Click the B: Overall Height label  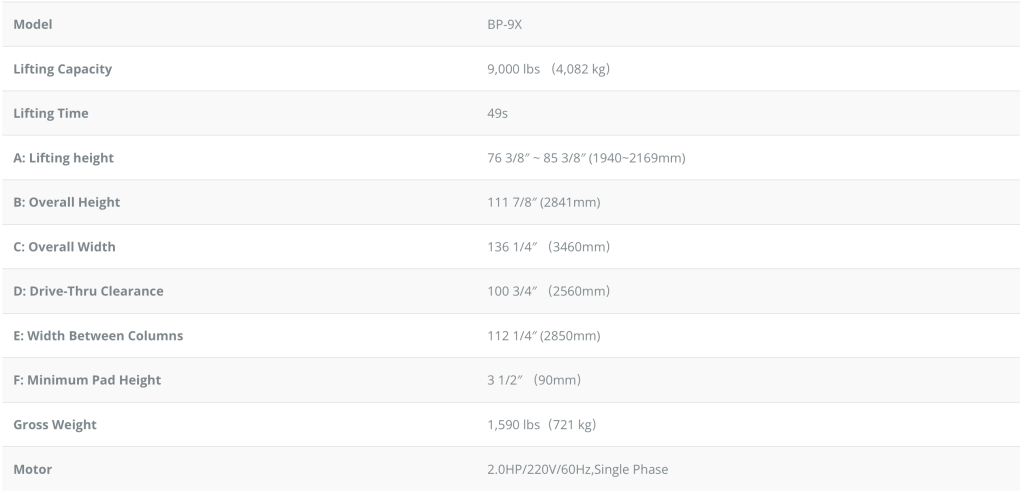coord(66,202)
